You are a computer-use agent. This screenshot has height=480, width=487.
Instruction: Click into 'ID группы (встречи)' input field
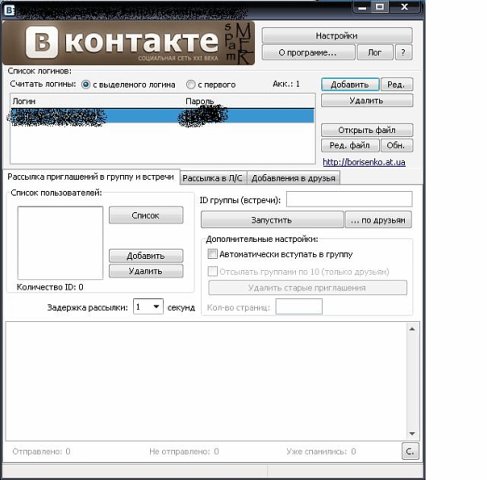349,199
